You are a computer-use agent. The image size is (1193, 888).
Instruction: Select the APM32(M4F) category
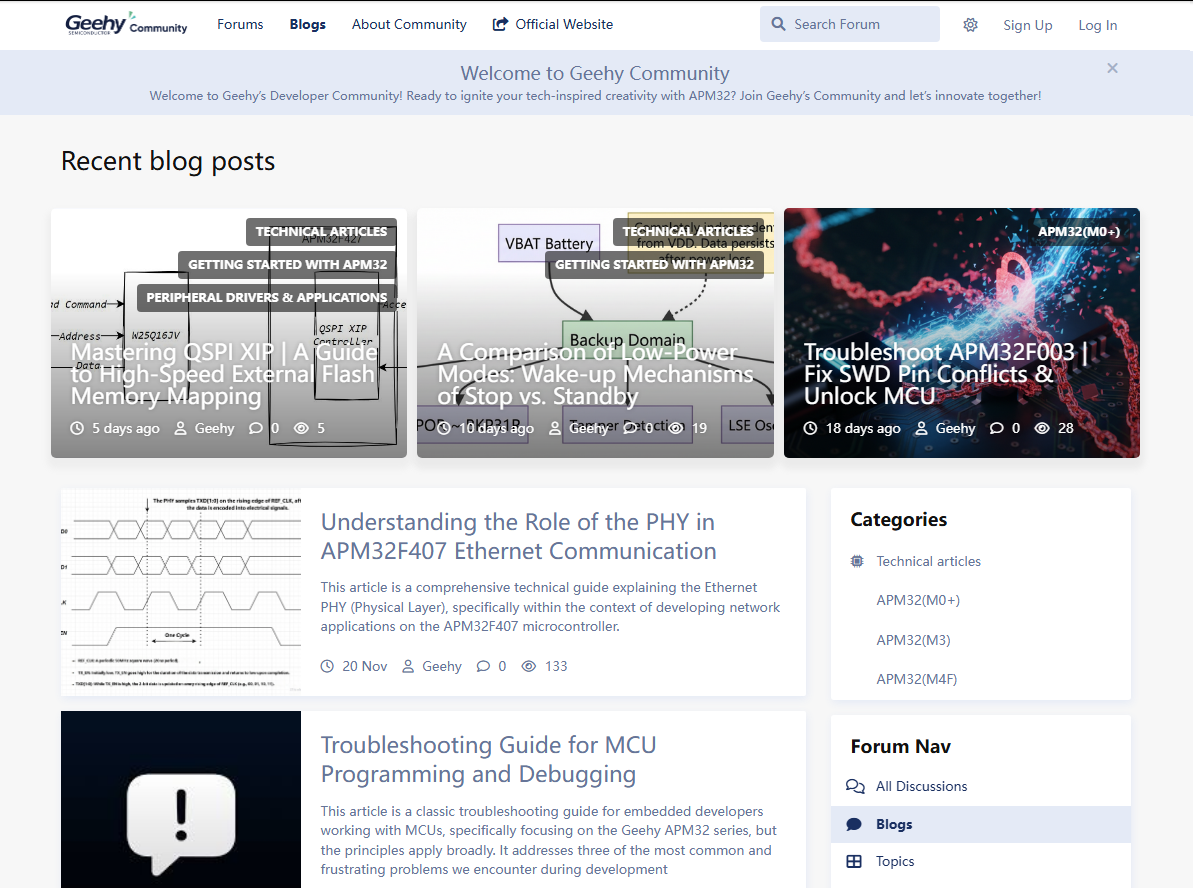click(x=916, y=679)
